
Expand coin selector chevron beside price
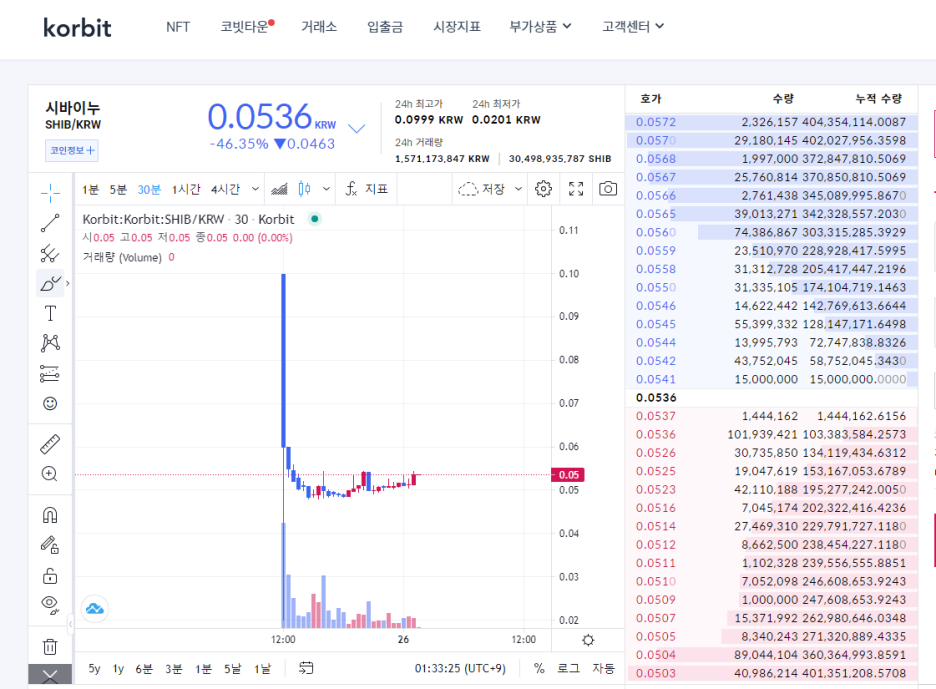[356, 128]
